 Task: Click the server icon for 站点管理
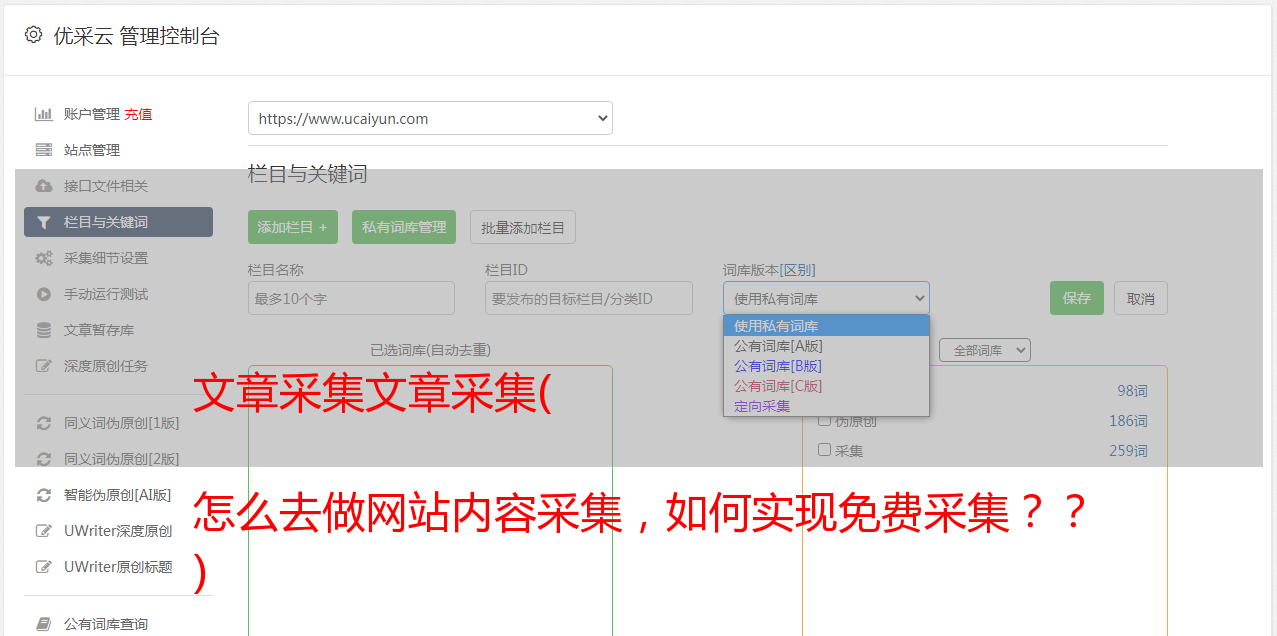(x=43, y=150)
